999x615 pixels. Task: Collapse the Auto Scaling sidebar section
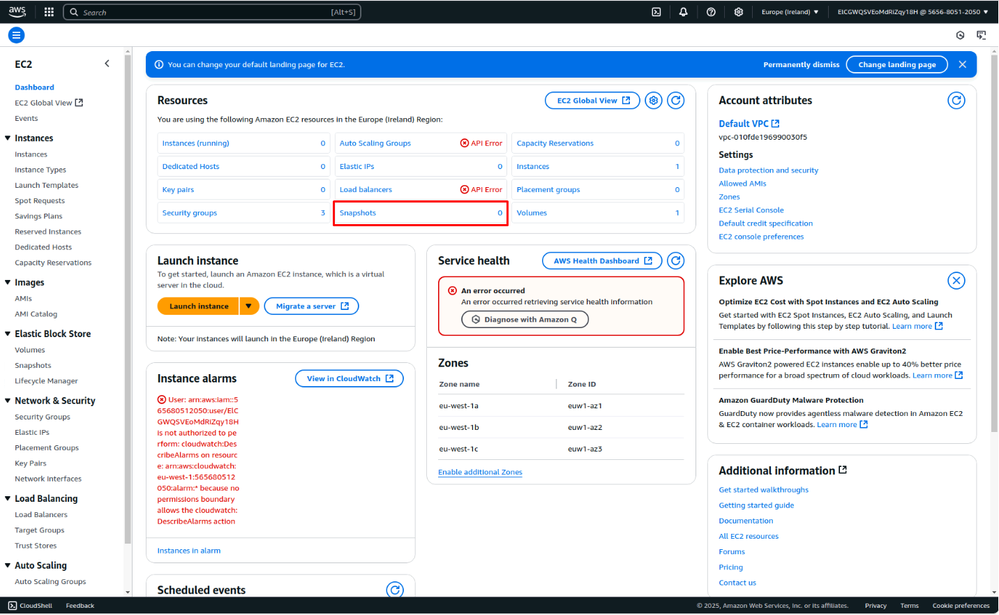click(8, 565)
